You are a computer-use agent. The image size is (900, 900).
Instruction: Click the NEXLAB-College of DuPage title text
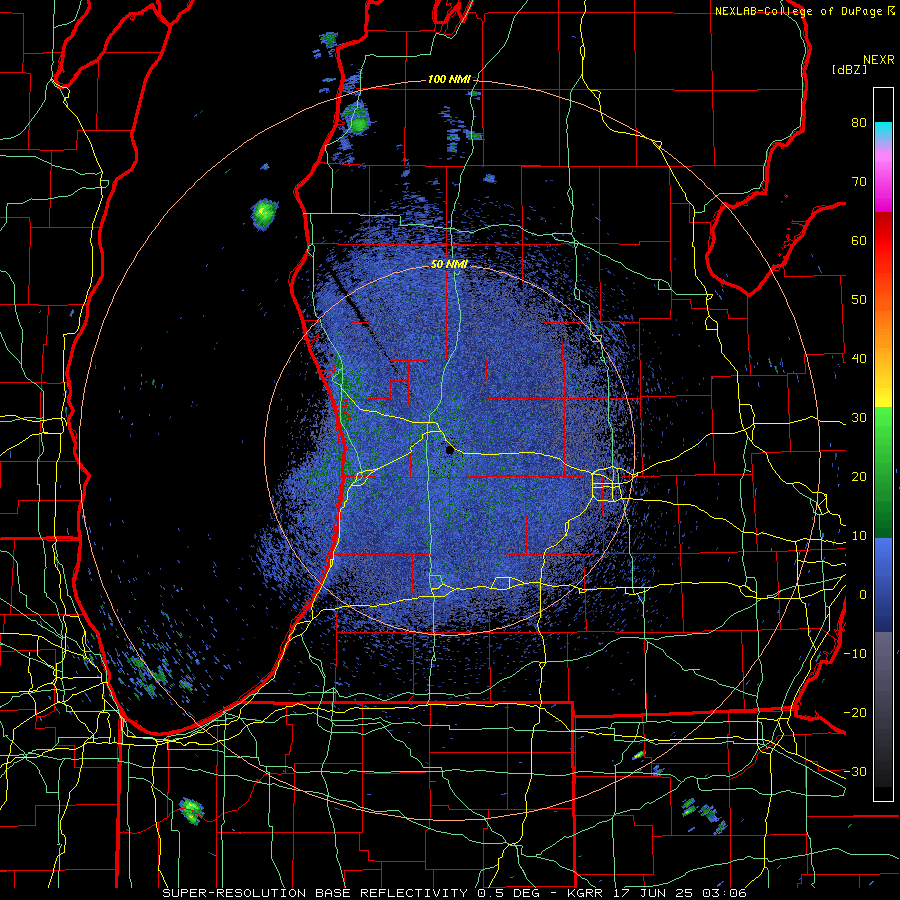point(799,11)
